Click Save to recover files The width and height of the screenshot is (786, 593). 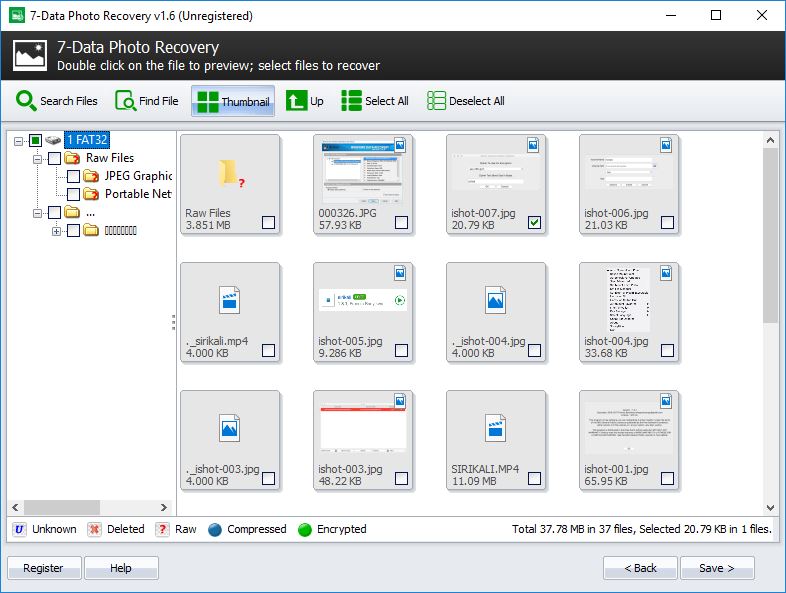click(x=717, y=568)
